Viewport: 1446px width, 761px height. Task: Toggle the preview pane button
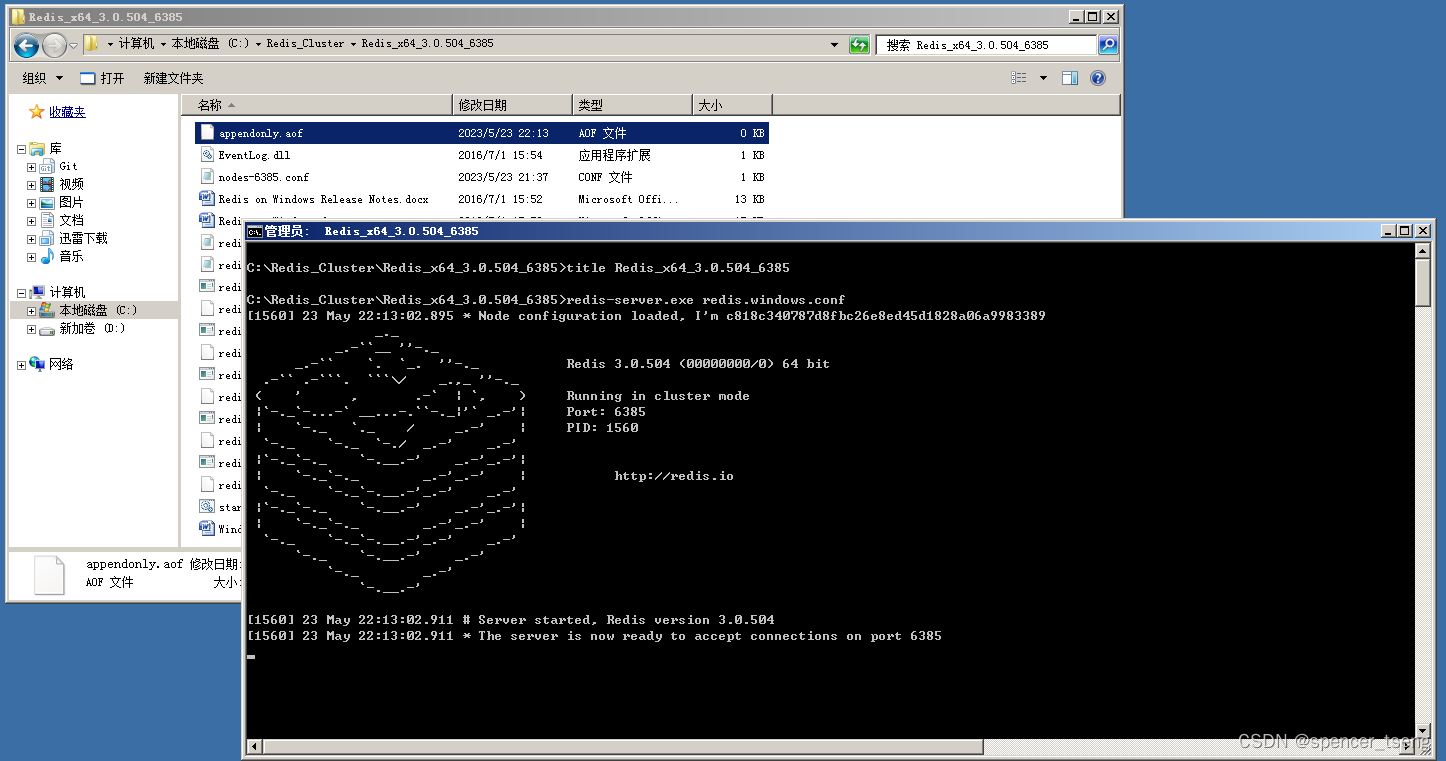coord(1069,77)
